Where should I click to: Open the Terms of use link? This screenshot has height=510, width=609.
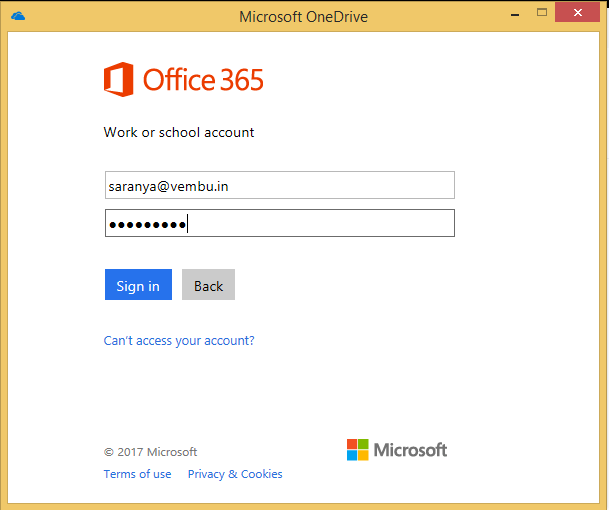[137, 474]
